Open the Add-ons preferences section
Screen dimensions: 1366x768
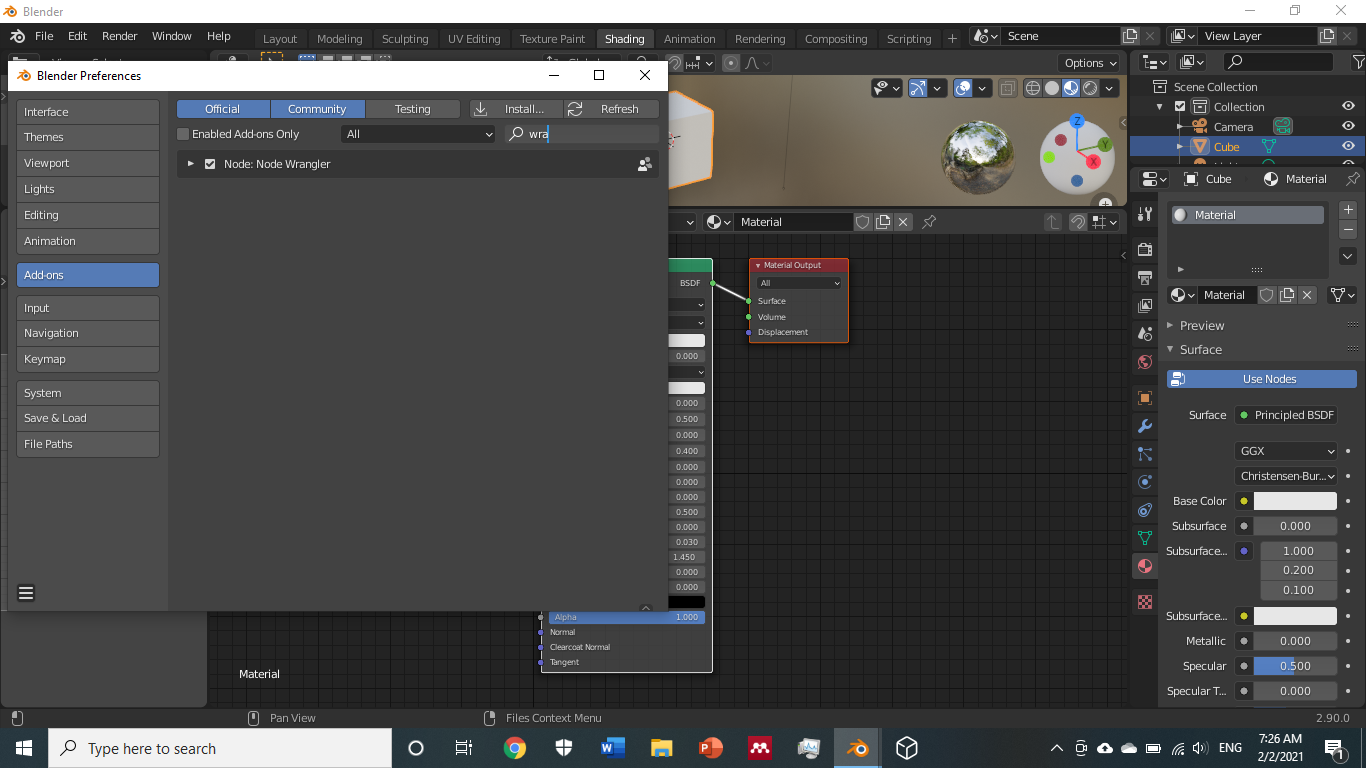(x=88, y=275)
